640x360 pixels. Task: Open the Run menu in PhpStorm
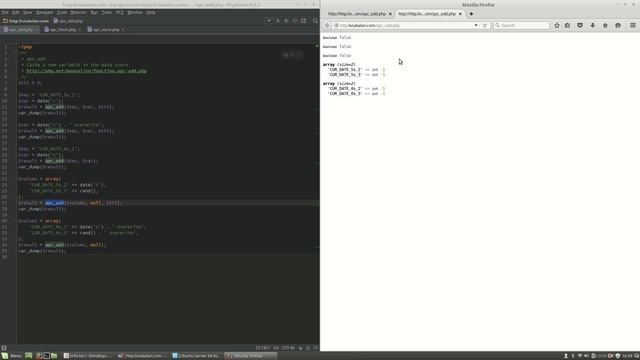click(x=94, y=13)
